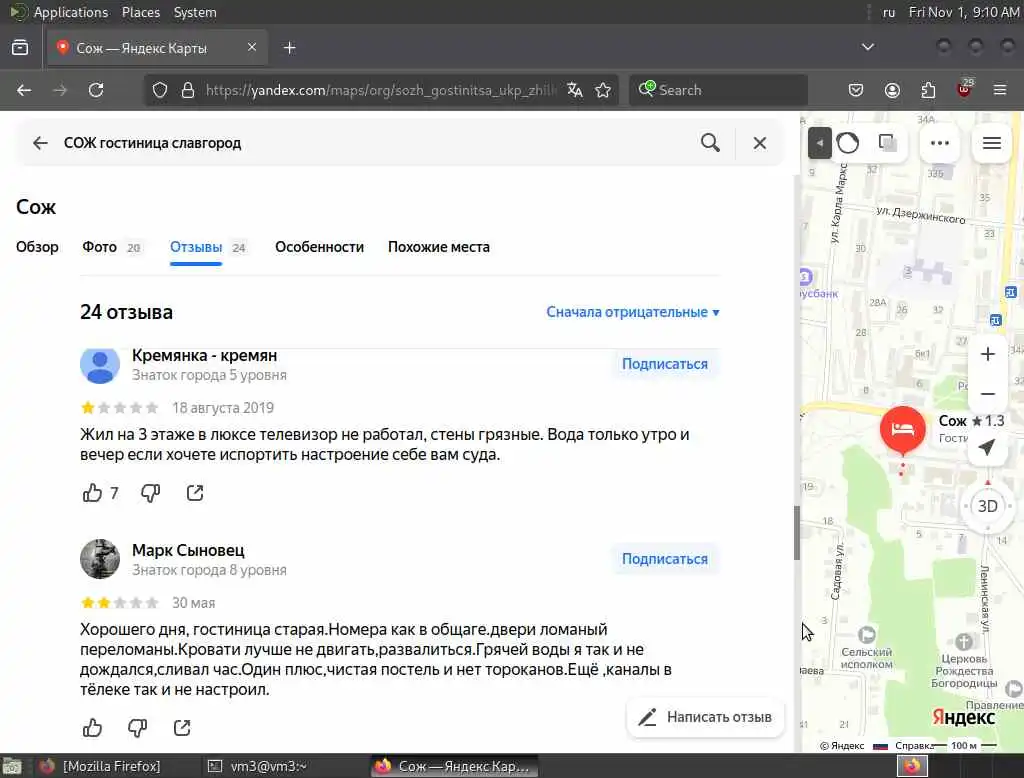This screenshot has height=778, width=1024.
Task: Bookmark this page with the star icon
Action: point(603,90)
